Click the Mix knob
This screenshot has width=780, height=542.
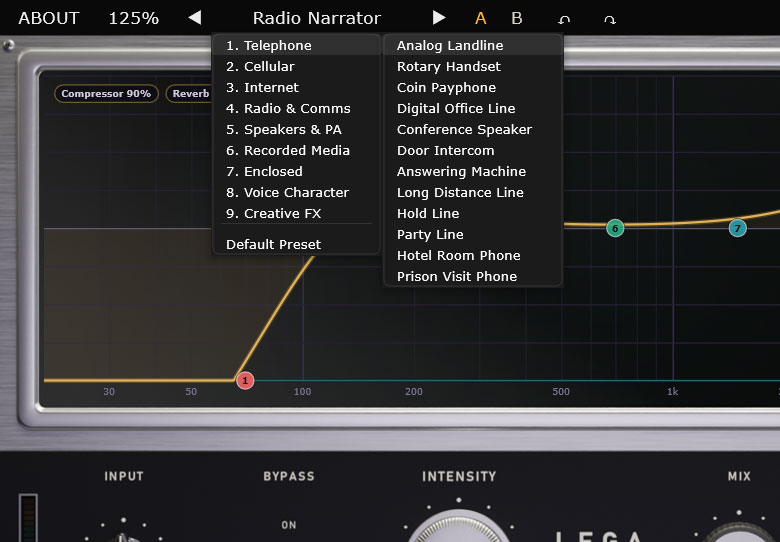tap(739, 532)
